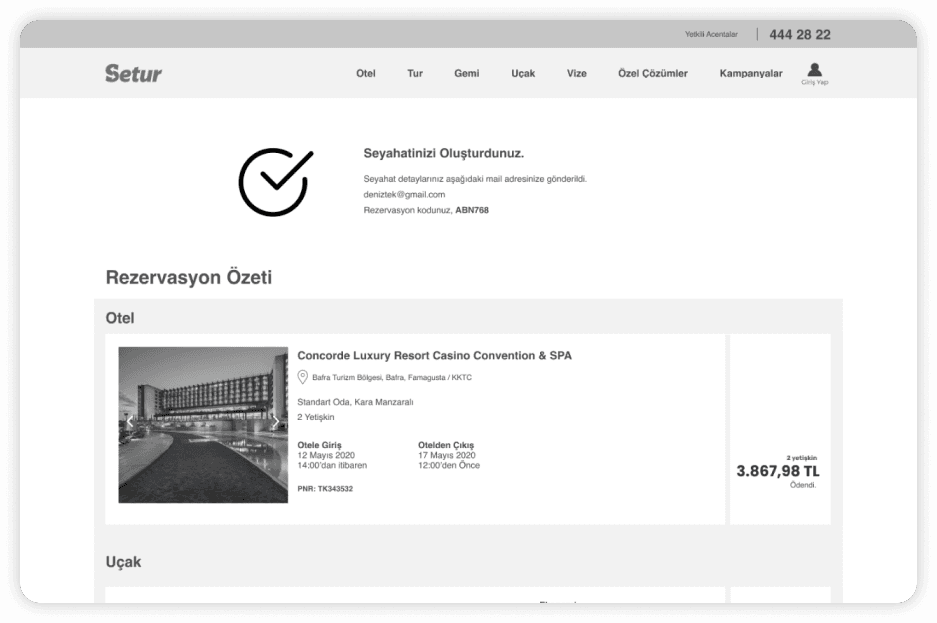The width and height of the screenshot is (937, 623).
Task: Click the location pin icon beside Bafra address
Action: 302,377
